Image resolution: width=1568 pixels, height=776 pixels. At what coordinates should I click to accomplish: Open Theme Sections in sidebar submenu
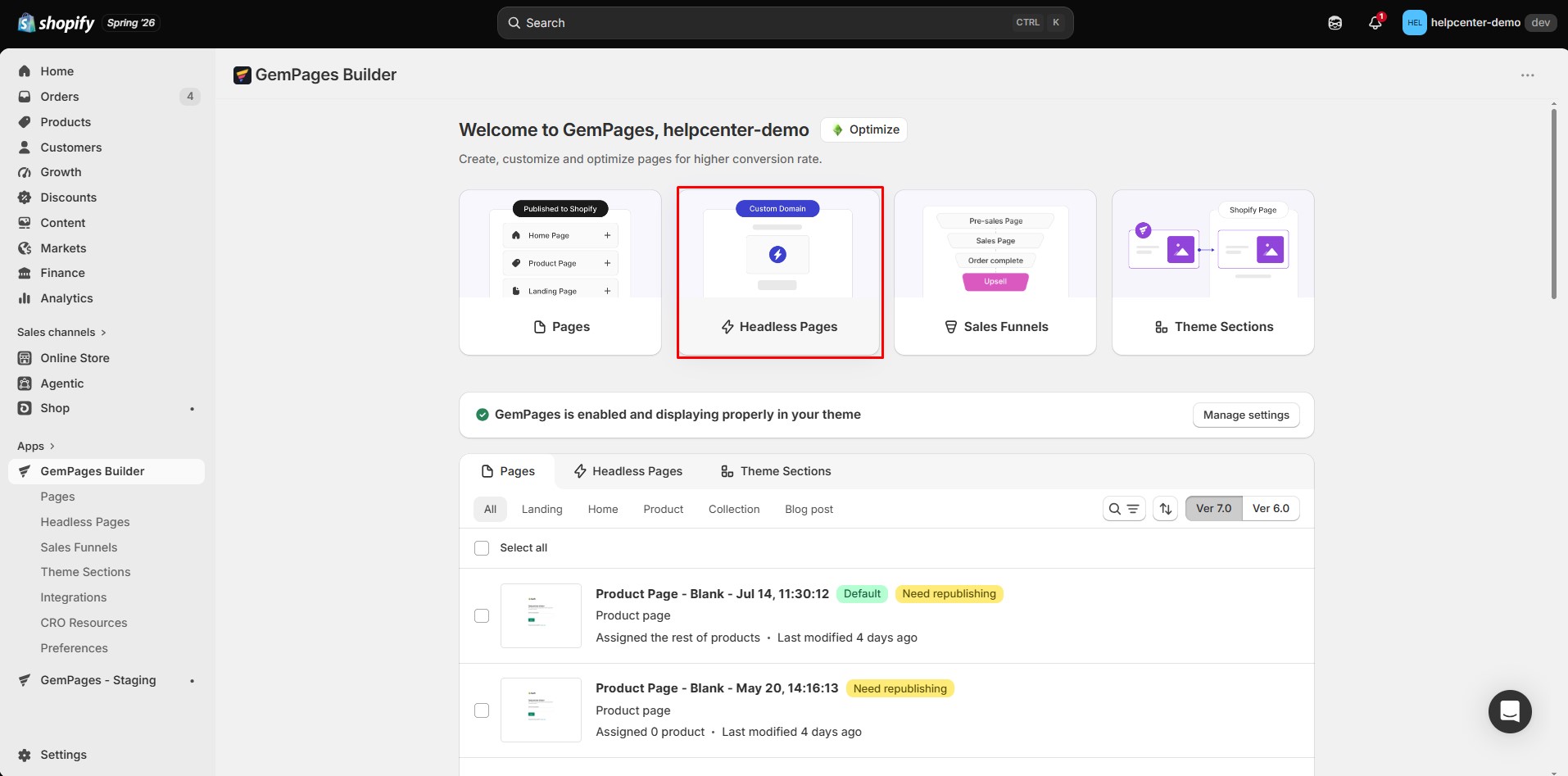click(85, 572)
